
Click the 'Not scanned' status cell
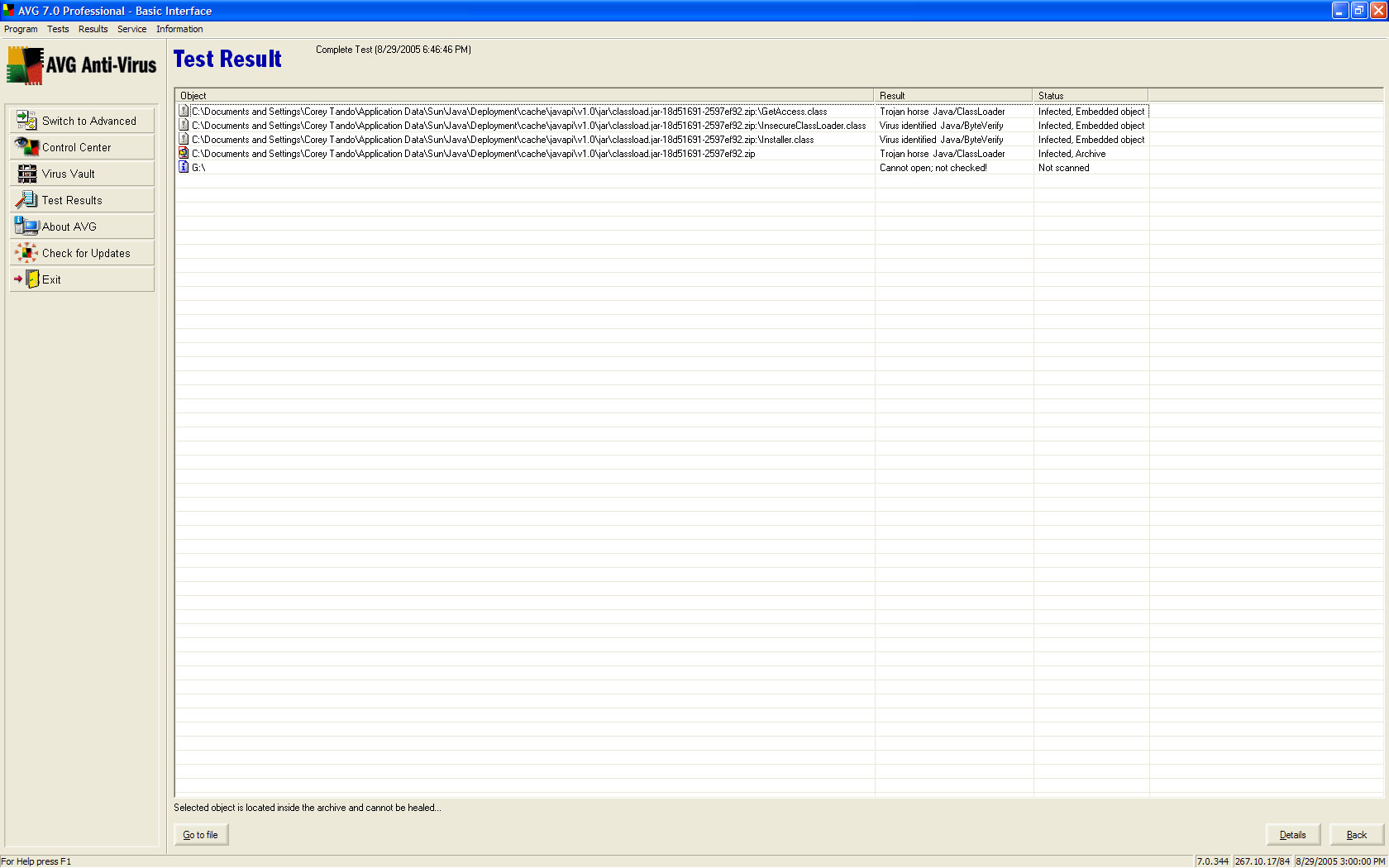click(1064, 168)
